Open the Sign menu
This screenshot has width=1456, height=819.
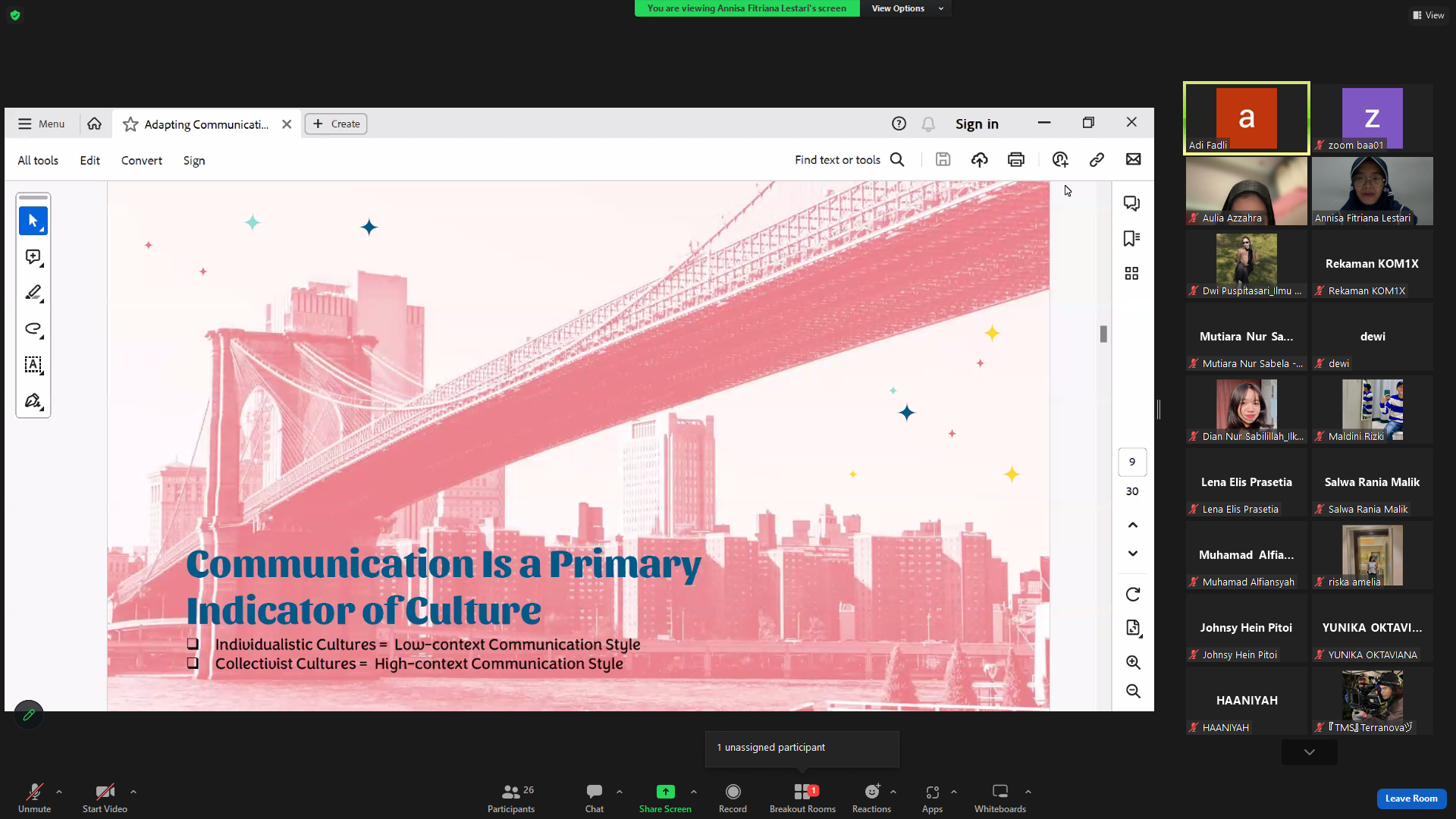pos(194,161)
